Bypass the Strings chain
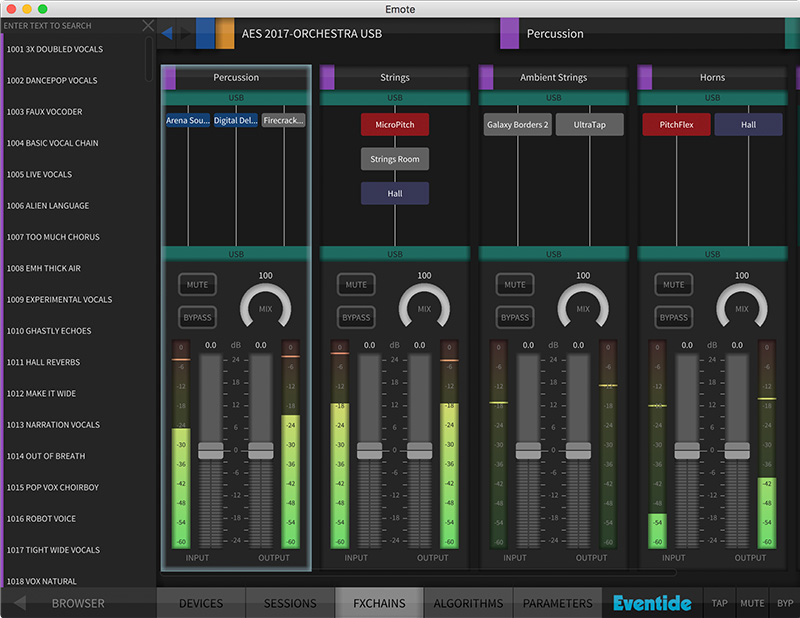 tap(356, 317)
